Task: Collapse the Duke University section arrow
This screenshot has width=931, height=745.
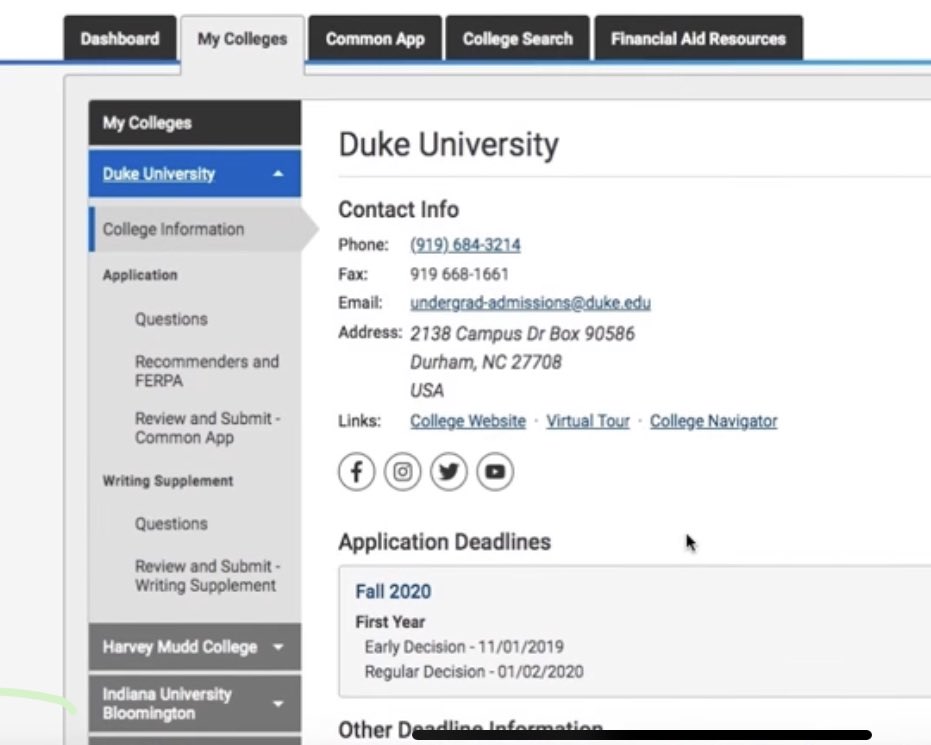Action: [278, 174]
